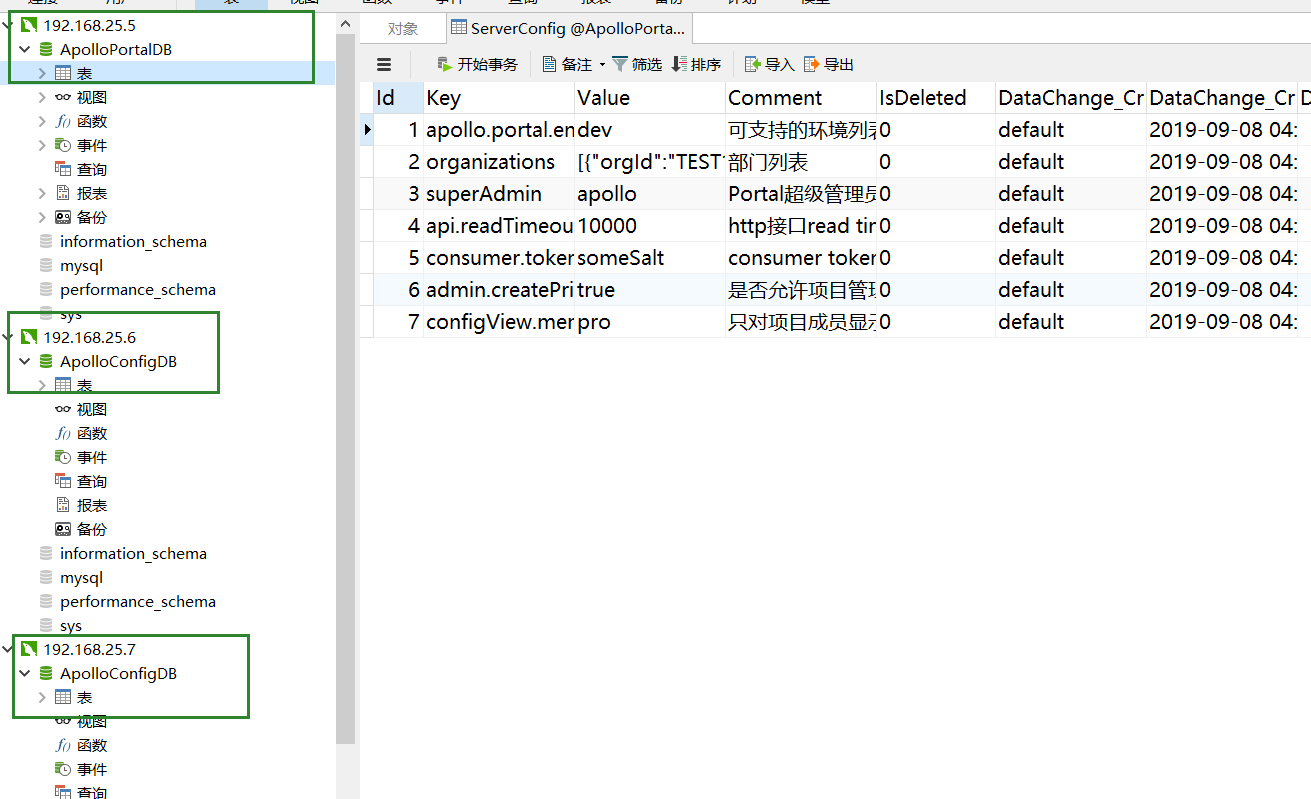Collapse the 192.168.25.5 connection node
The image size is (1311, 799).
coord(9,25)
